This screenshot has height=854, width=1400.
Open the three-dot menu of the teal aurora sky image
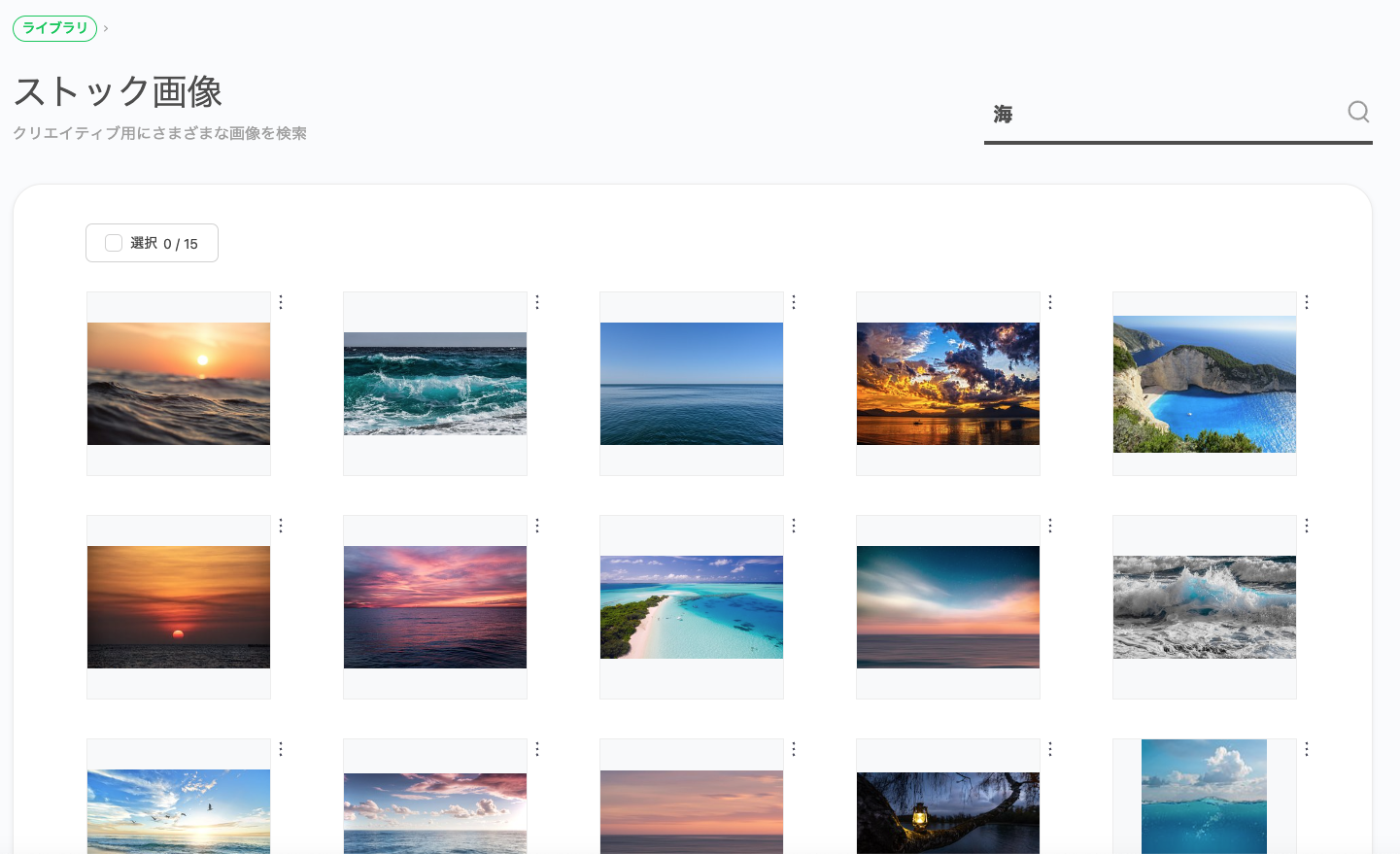coord(1050,526)
